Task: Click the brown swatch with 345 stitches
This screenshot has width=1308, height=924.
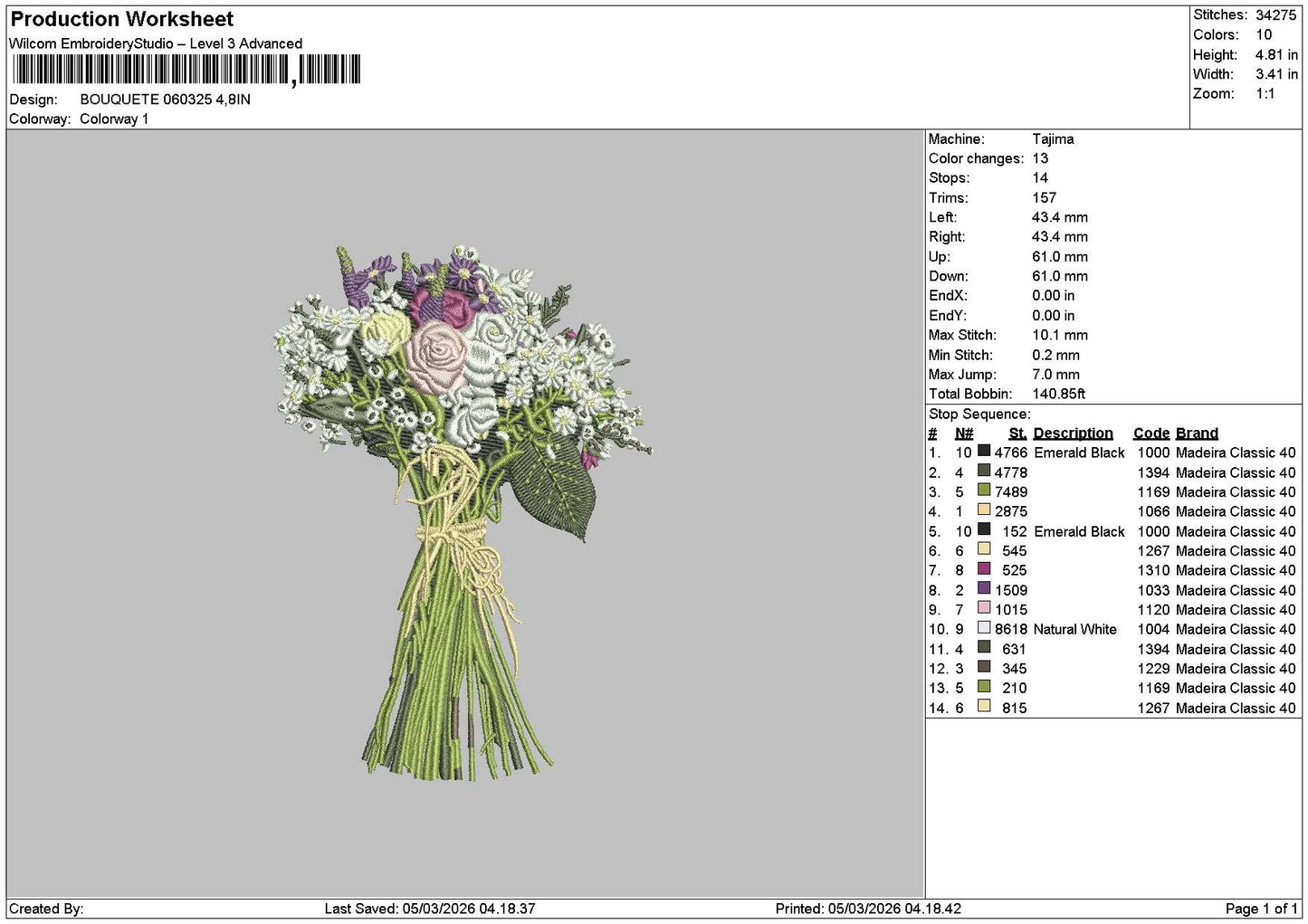Action: click(984, 667)
